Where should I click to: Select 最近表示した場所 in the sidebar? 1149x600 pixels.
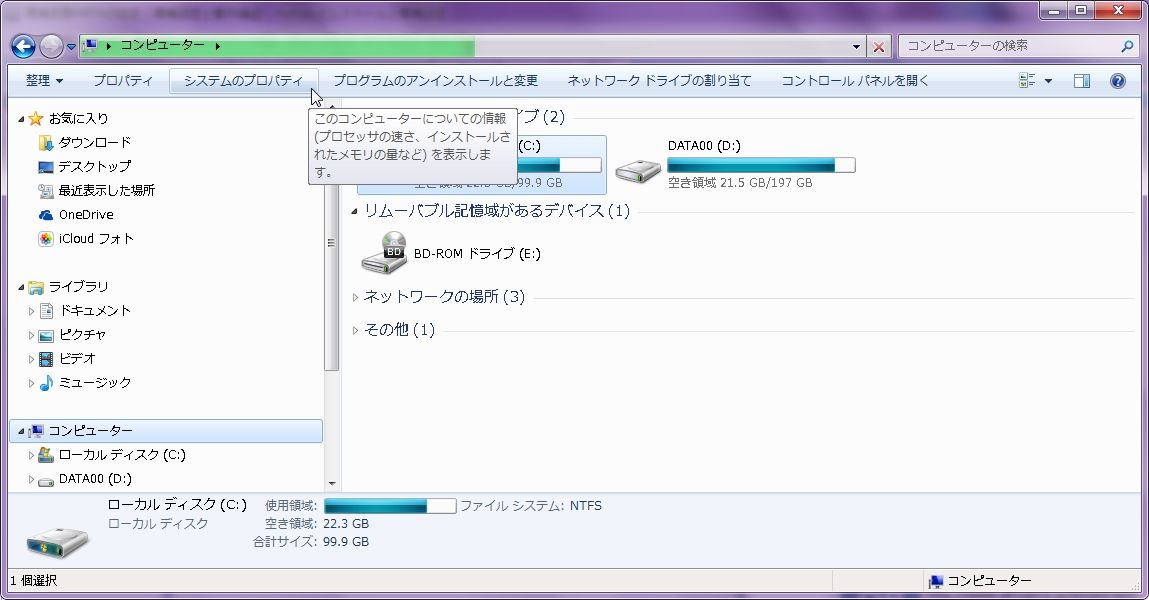click(x=106, y=190)
